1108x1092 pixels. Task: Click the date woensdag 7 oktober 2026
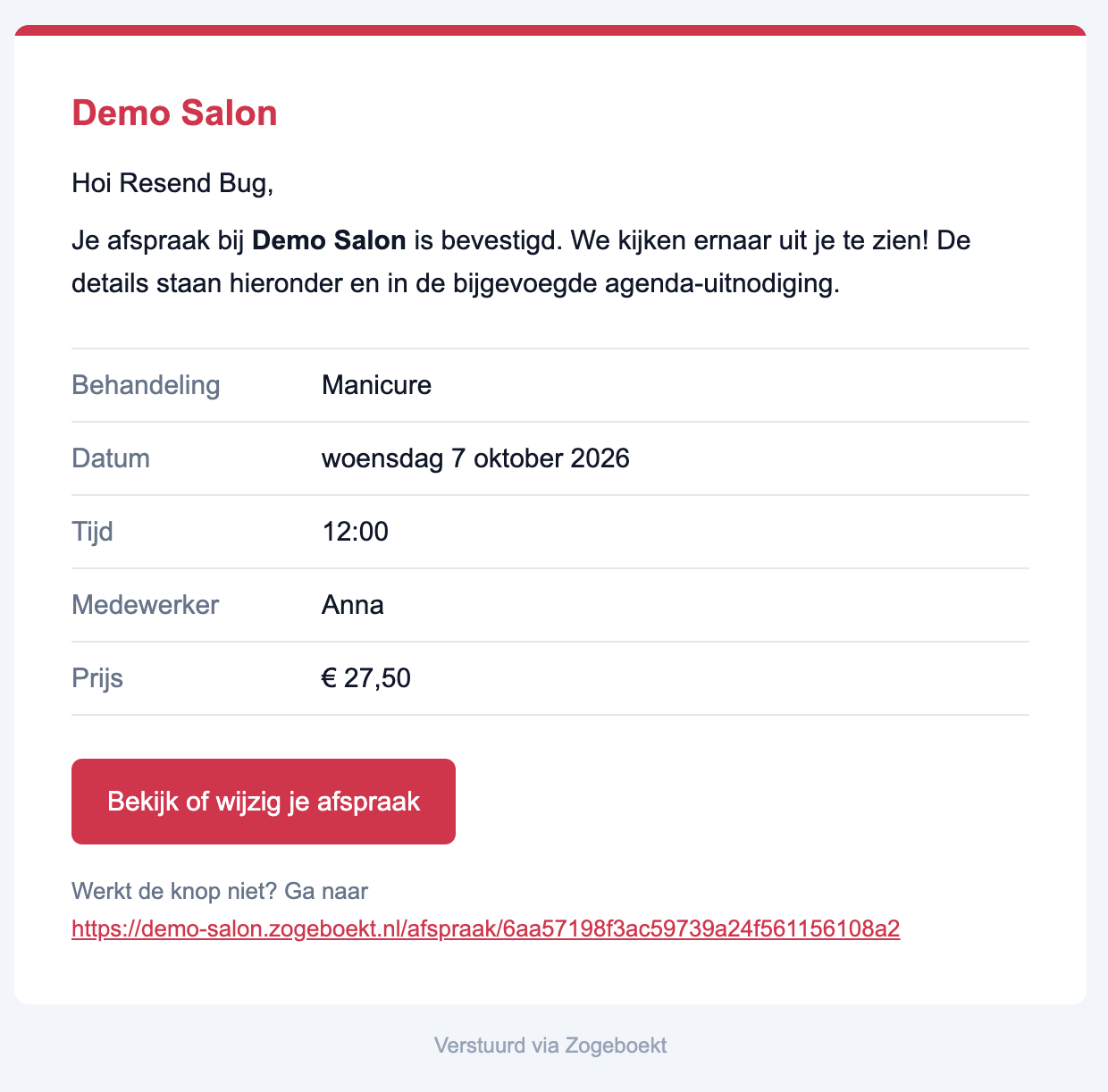click(475, 458)
